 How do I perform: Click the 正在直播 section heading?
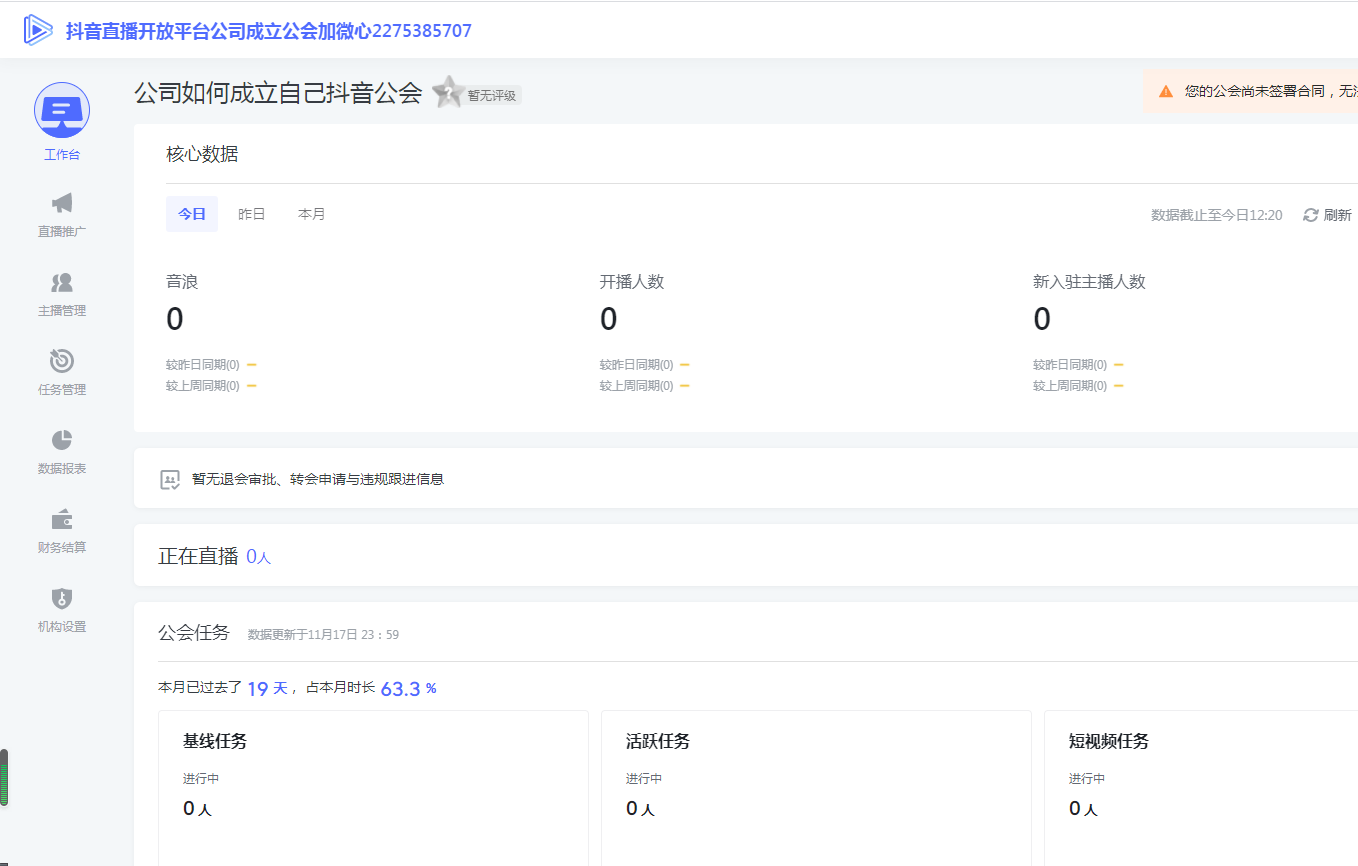pos(198,557)
